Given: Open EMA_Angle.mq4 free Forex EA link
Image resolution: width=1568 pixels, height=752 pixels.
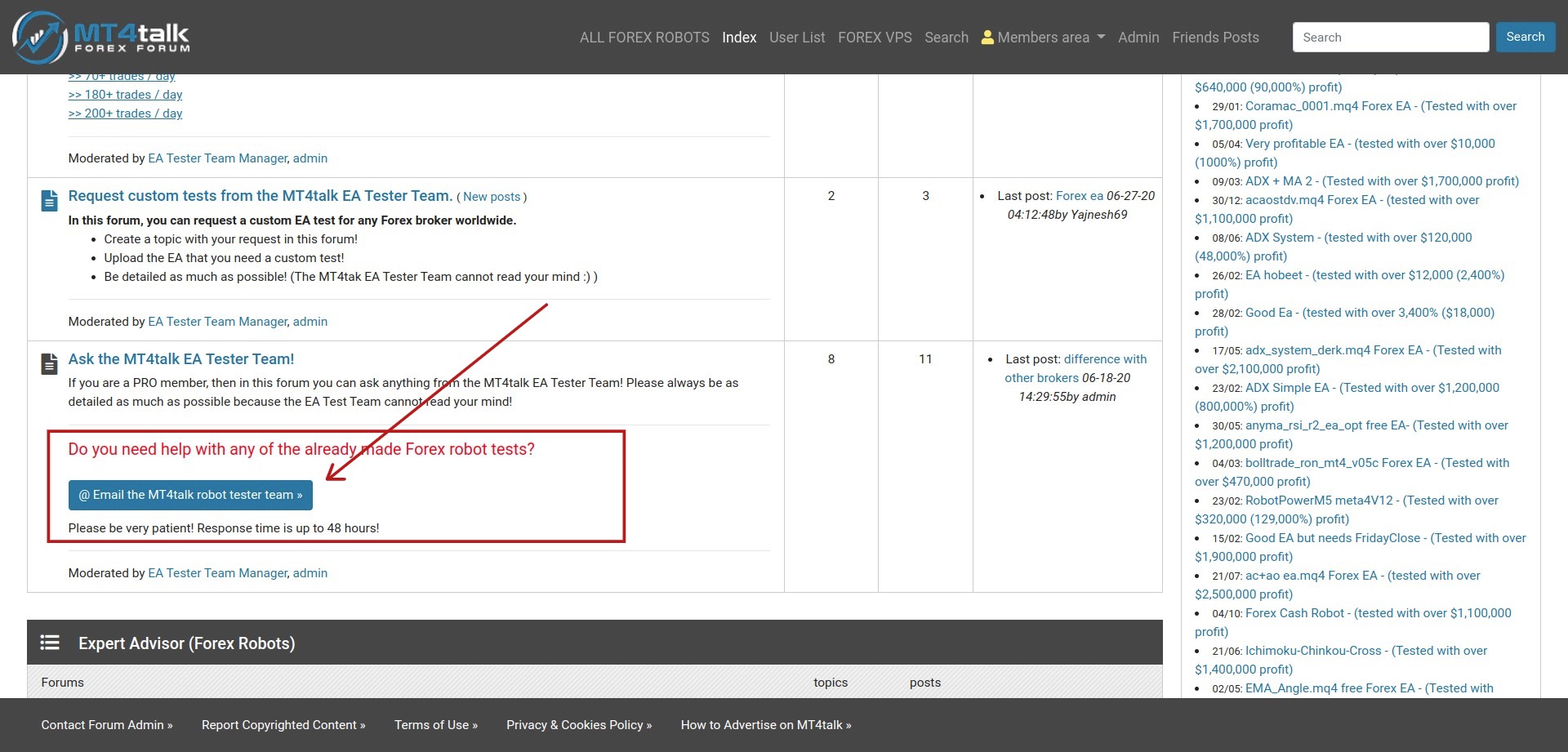Looking at the screenshot, I should point(1369,688).
